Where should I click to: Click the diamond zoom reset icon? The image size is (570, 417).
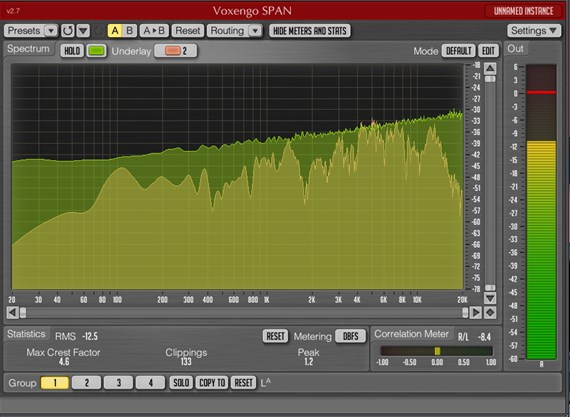(x=490, y=312)
